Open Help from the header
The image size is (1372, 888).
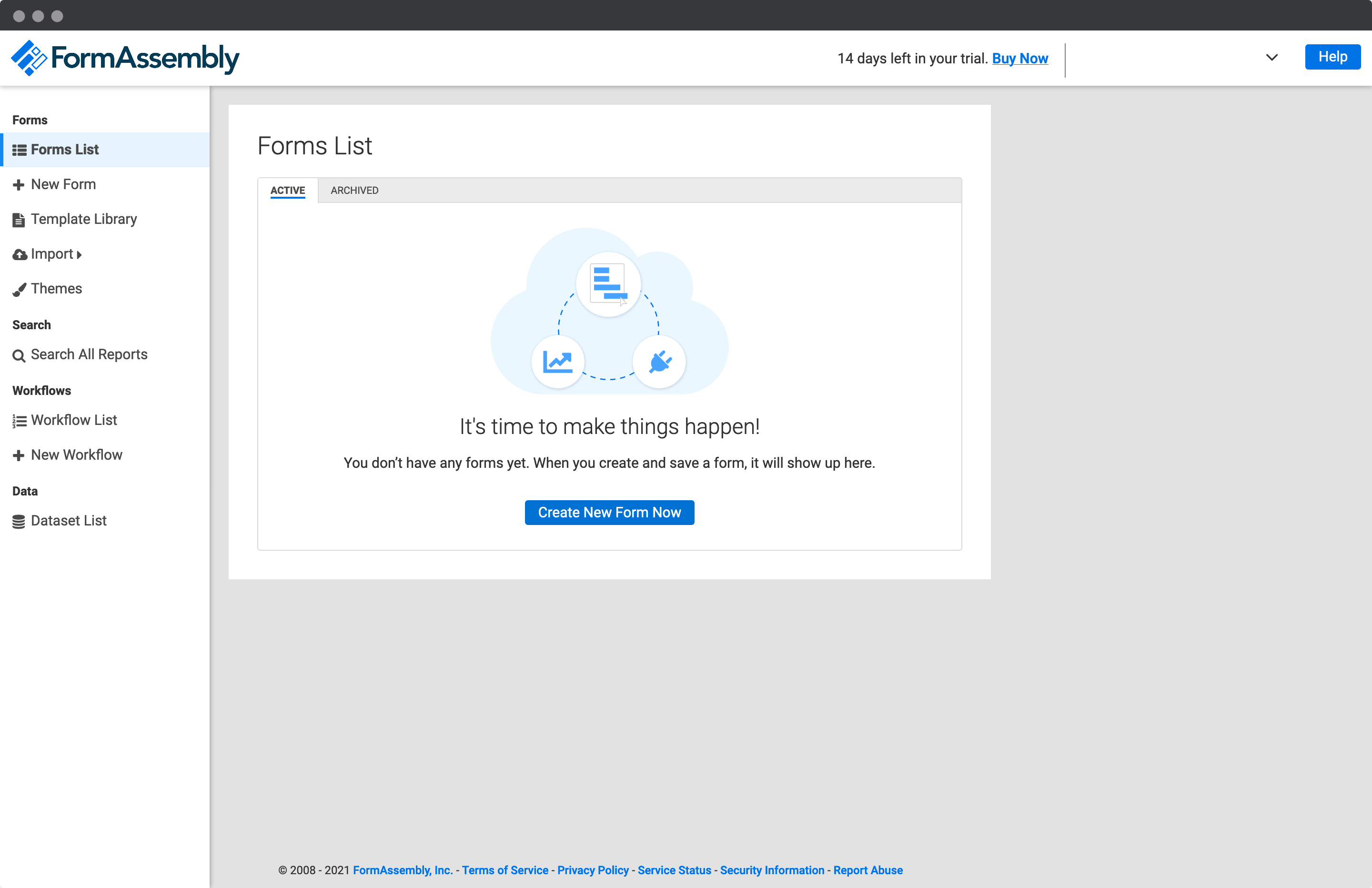[x=1332, y=57]
